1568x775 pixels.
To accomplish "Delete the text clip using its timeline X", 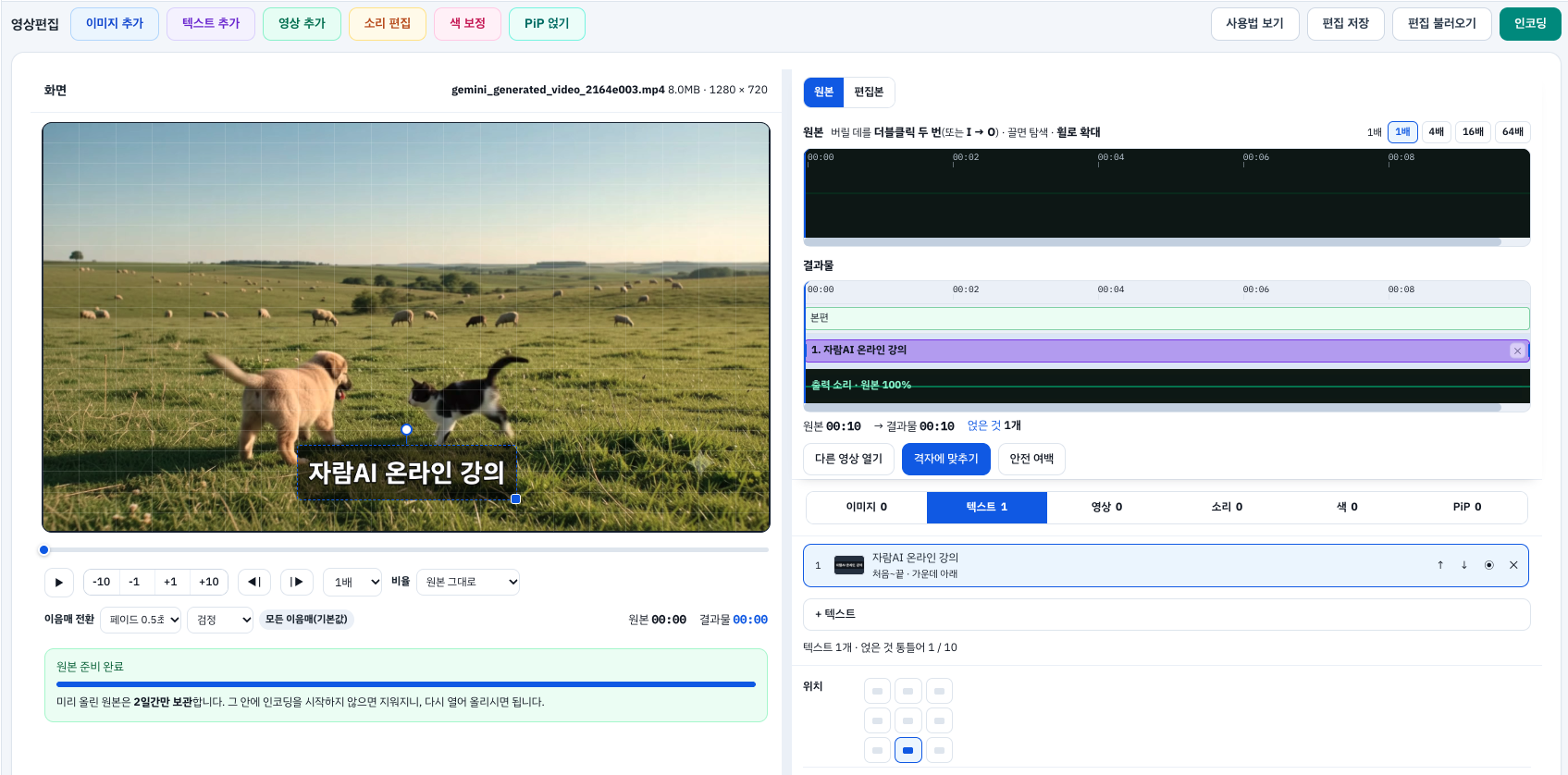I will pos(1517,351).
